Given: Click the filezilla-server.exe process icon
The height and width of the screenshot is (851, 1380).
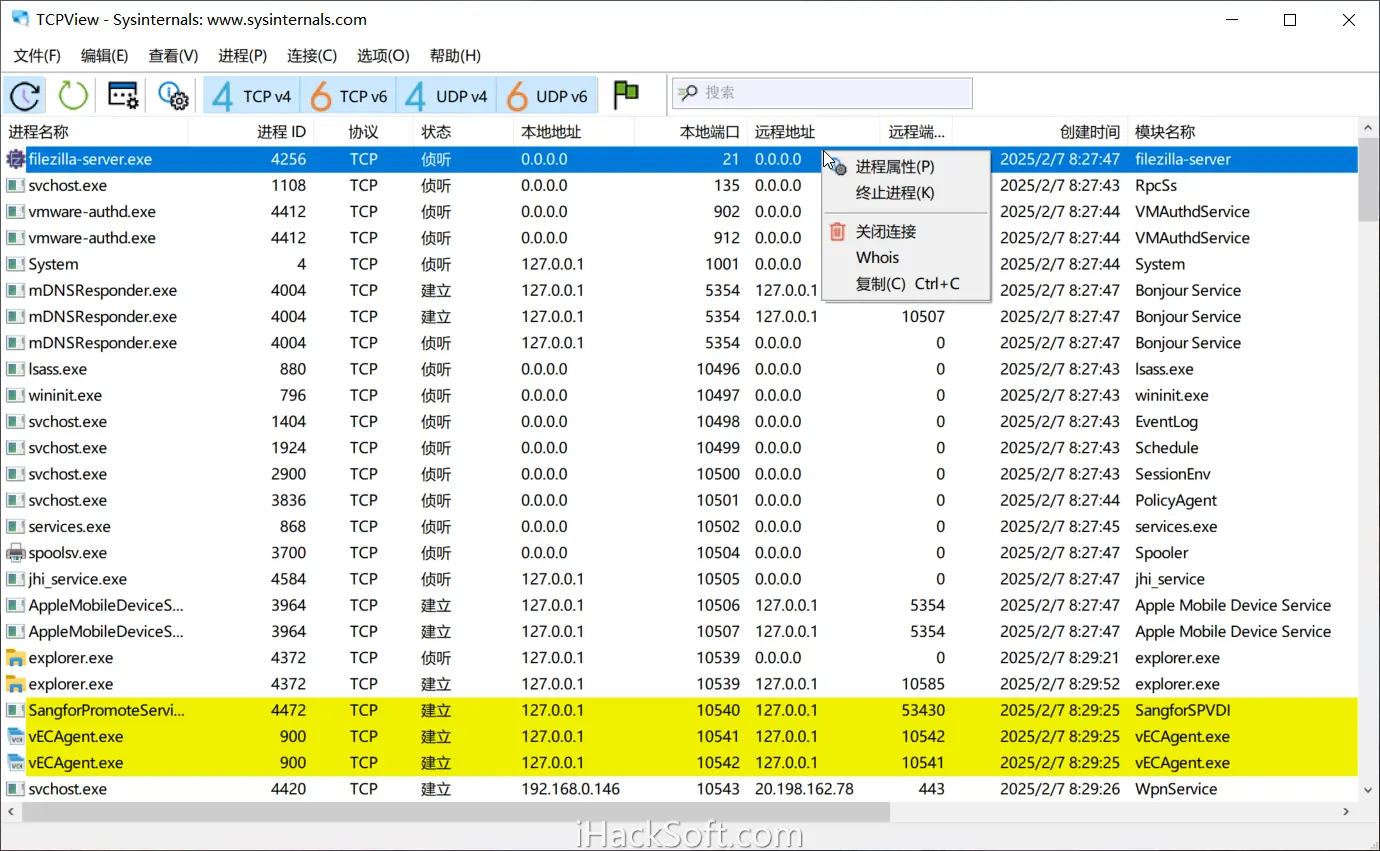Looking at the screenshot, I should coord(15,159).
